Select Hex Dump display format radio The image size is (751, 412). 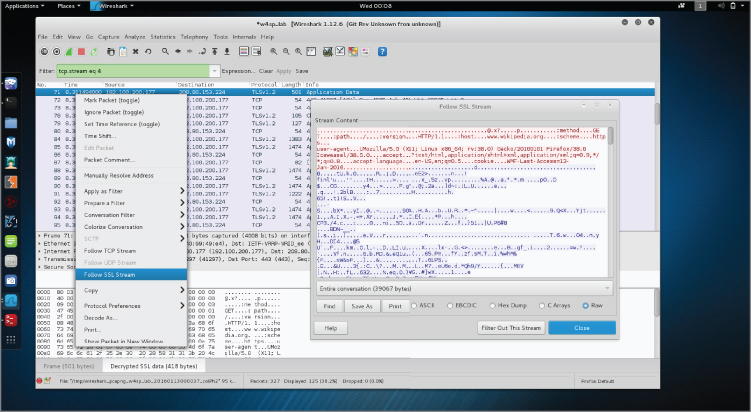pyautogui.click(x=492, y=306)
